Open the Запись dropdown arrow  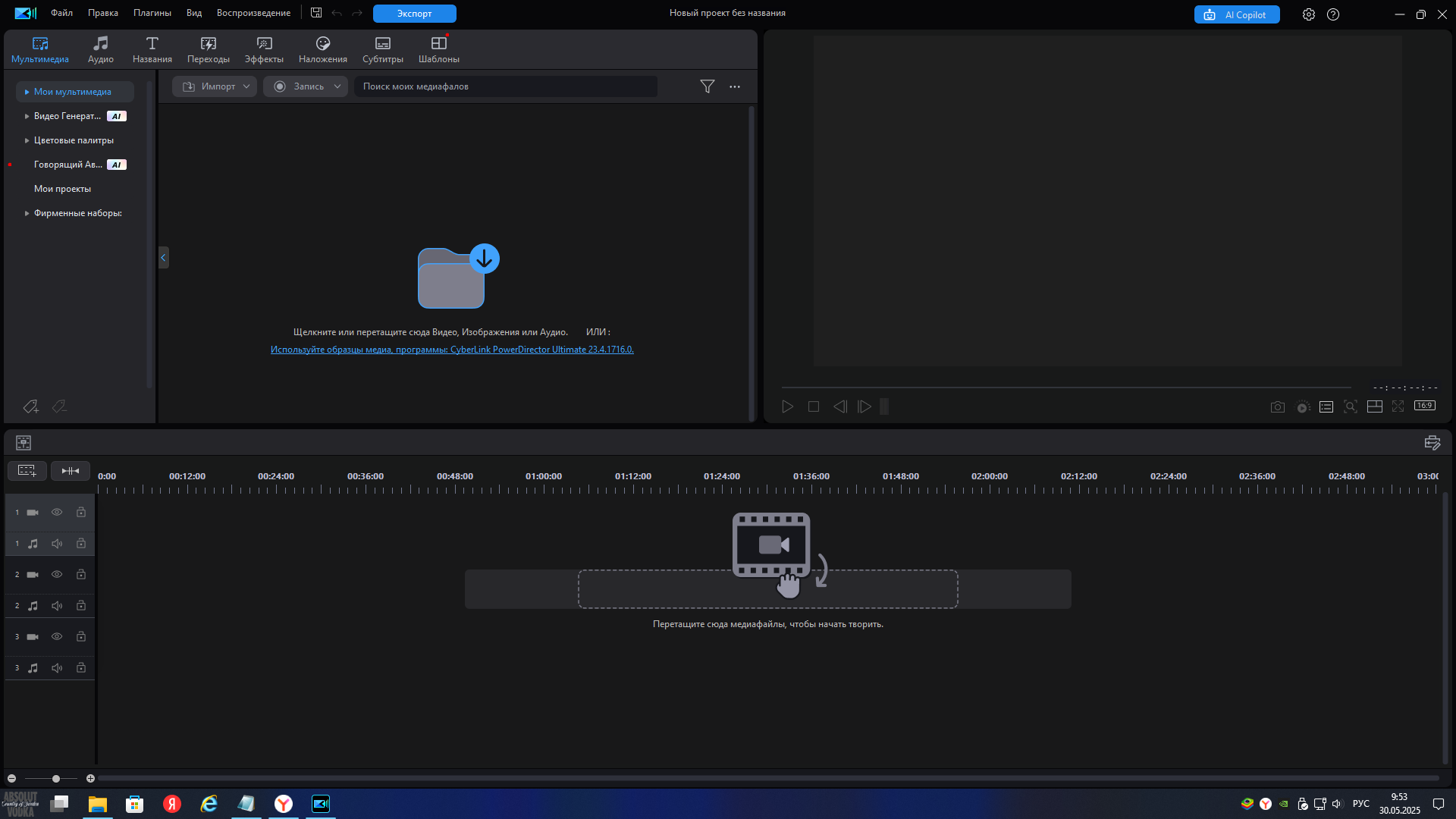click(337, 86)
